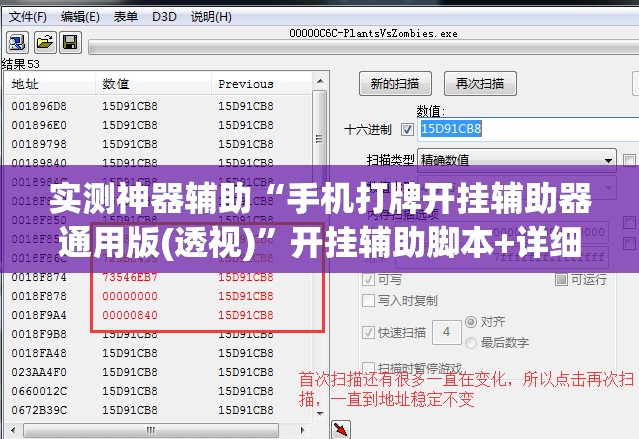Click results list scroll down arrow
Screen dimensions: 639x439
320,413
